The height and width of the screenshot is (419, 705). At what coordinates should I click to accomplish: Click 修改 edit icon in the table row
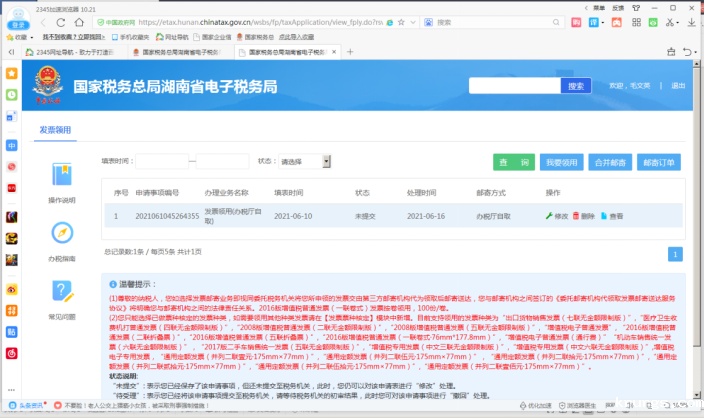556,216
